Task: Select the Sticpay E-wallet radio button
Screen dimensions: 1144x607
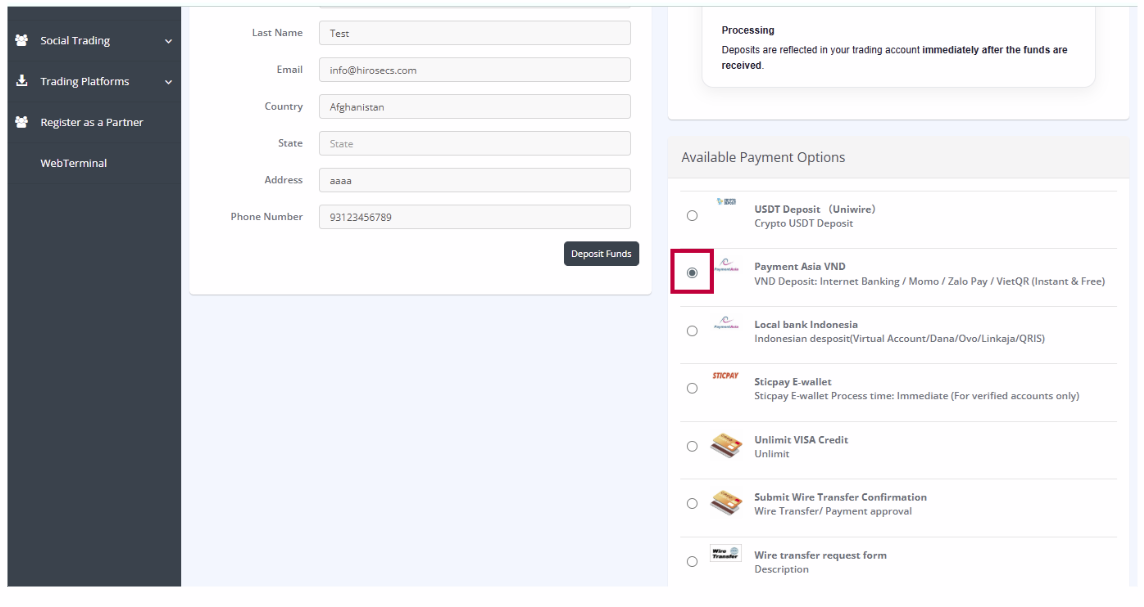Action: [x=692, y=389]
